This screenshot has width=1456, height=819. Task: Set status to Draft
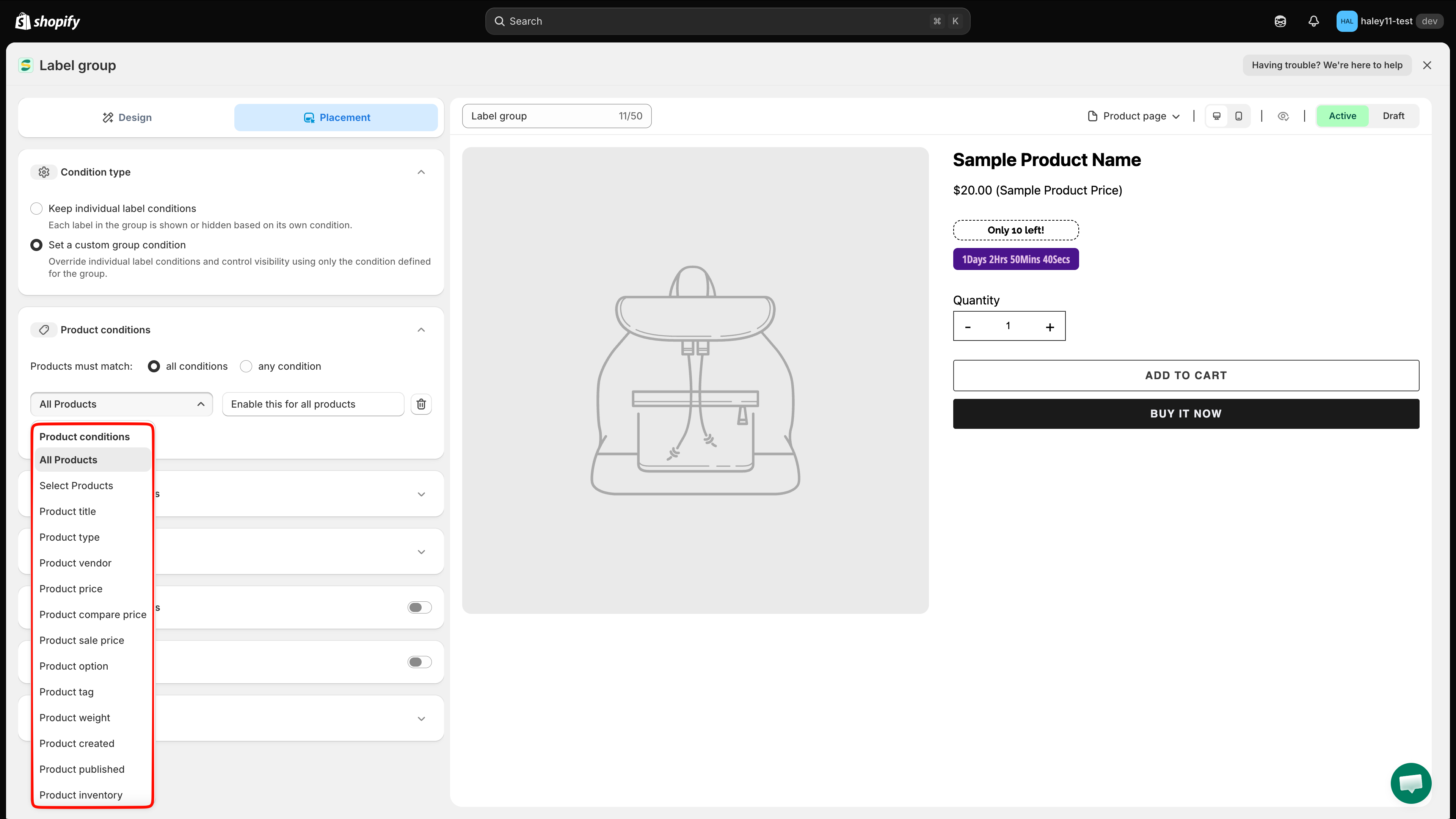(x=1393, y=116)
